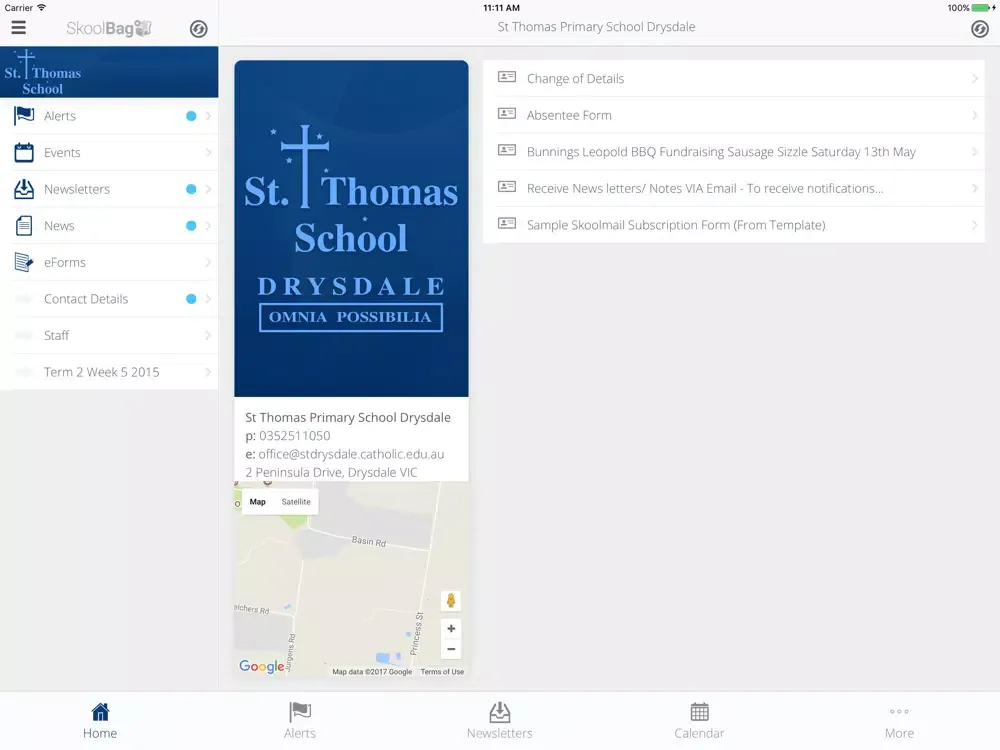The width and height of the screenshot is (1000, 750).
Task: Tap the Newsletters download-tray icon in sidebar
Action: (x=24, y=189)
